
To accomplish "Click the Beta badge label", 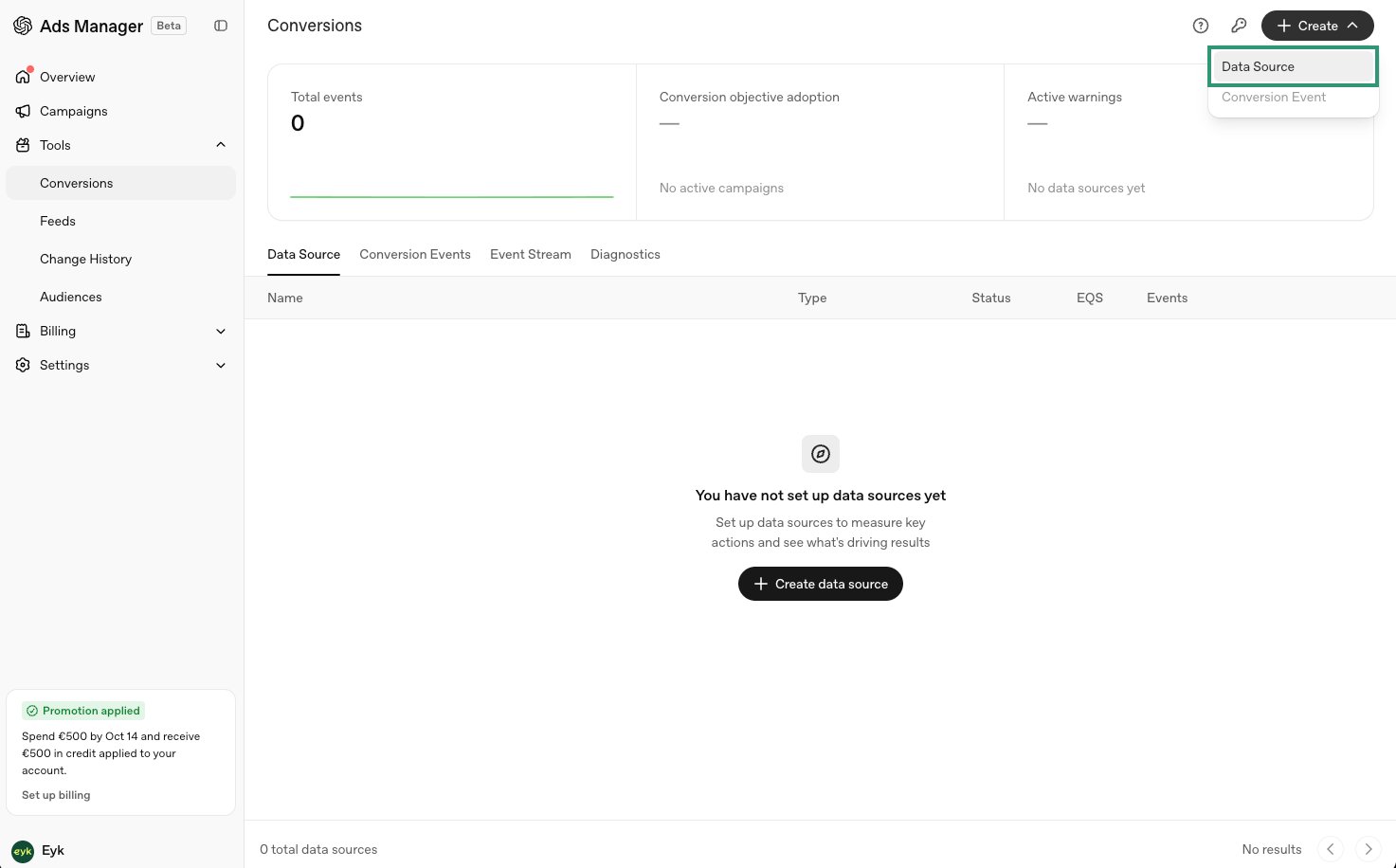I will click(x=169, y=26).
